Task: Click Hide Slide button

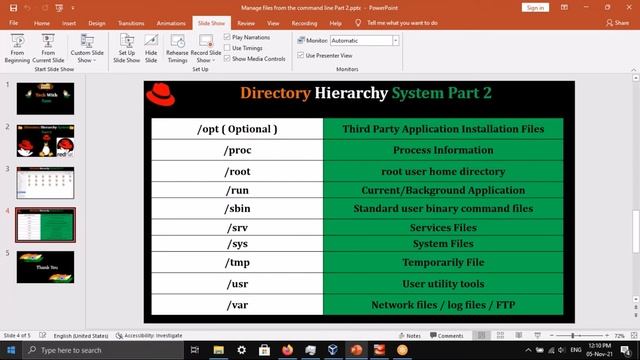Action: [151, 49]
